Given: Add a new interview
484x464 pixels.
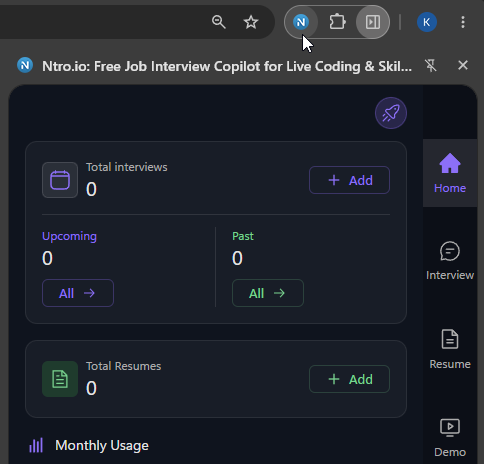Looking at the screenshot, I should 349,180.
